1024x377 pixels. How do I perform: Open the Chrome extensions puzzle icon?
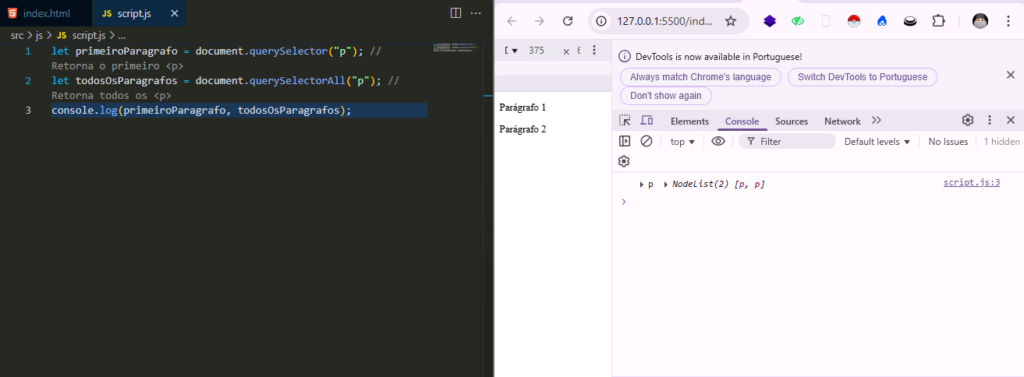pyautogui.click(x=938, y=21)
